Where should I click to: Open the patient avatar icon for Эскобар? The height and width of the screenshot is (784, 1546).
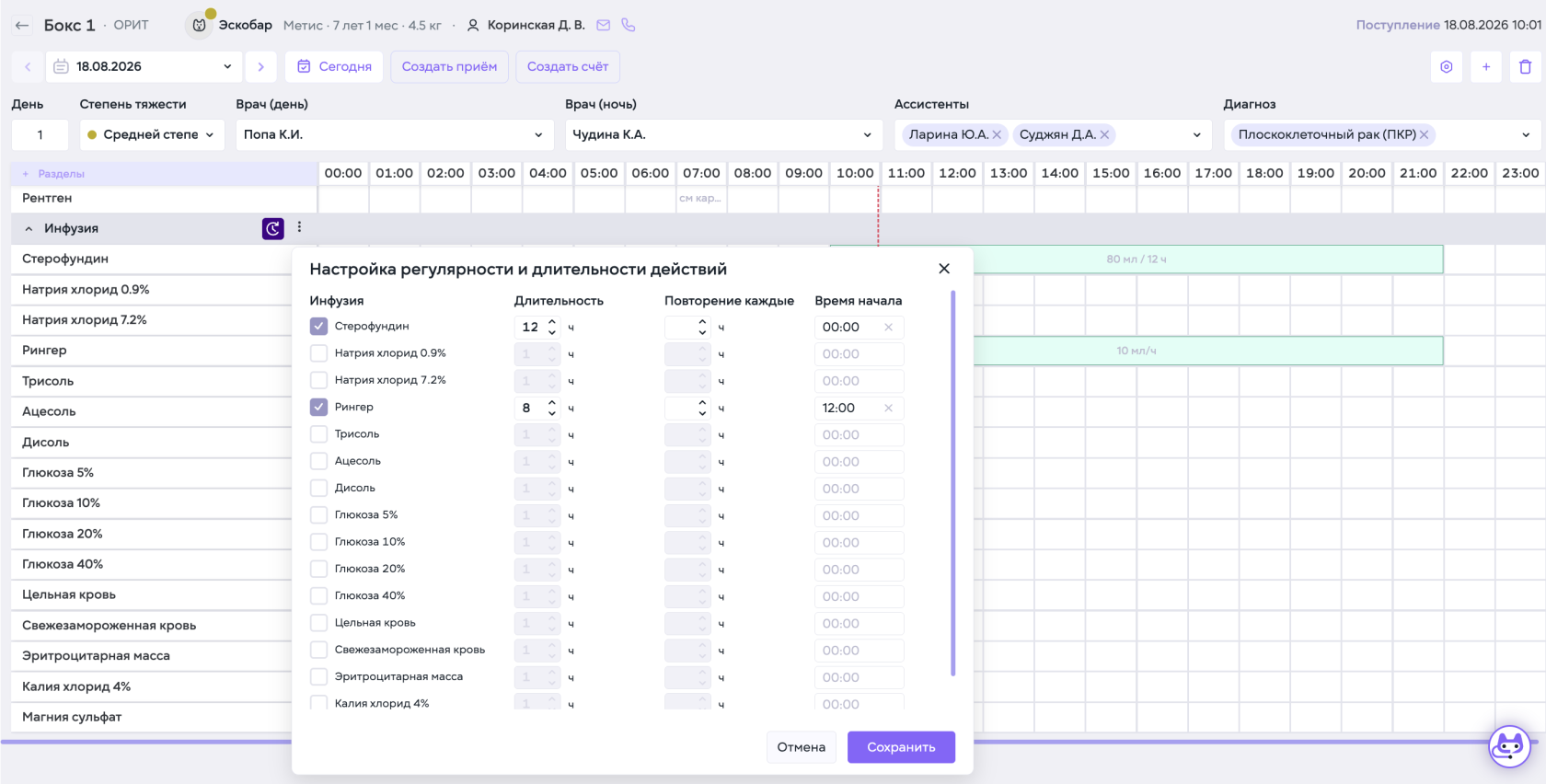coord(199,26)
